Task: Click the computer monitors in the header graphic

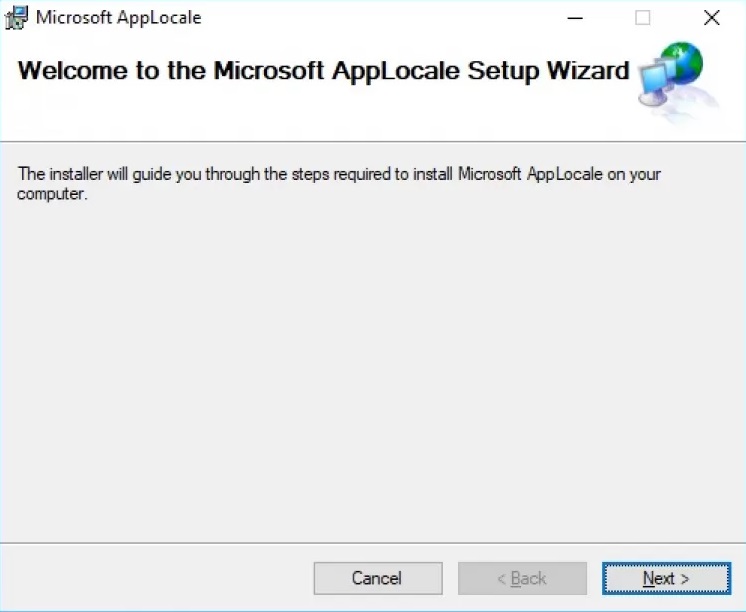Action: tap(656, 86)
